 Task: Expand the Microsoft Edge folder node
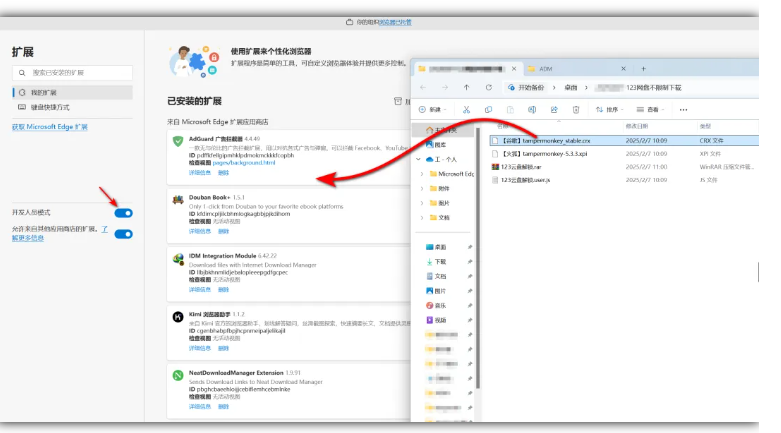[x=422, y=174]
